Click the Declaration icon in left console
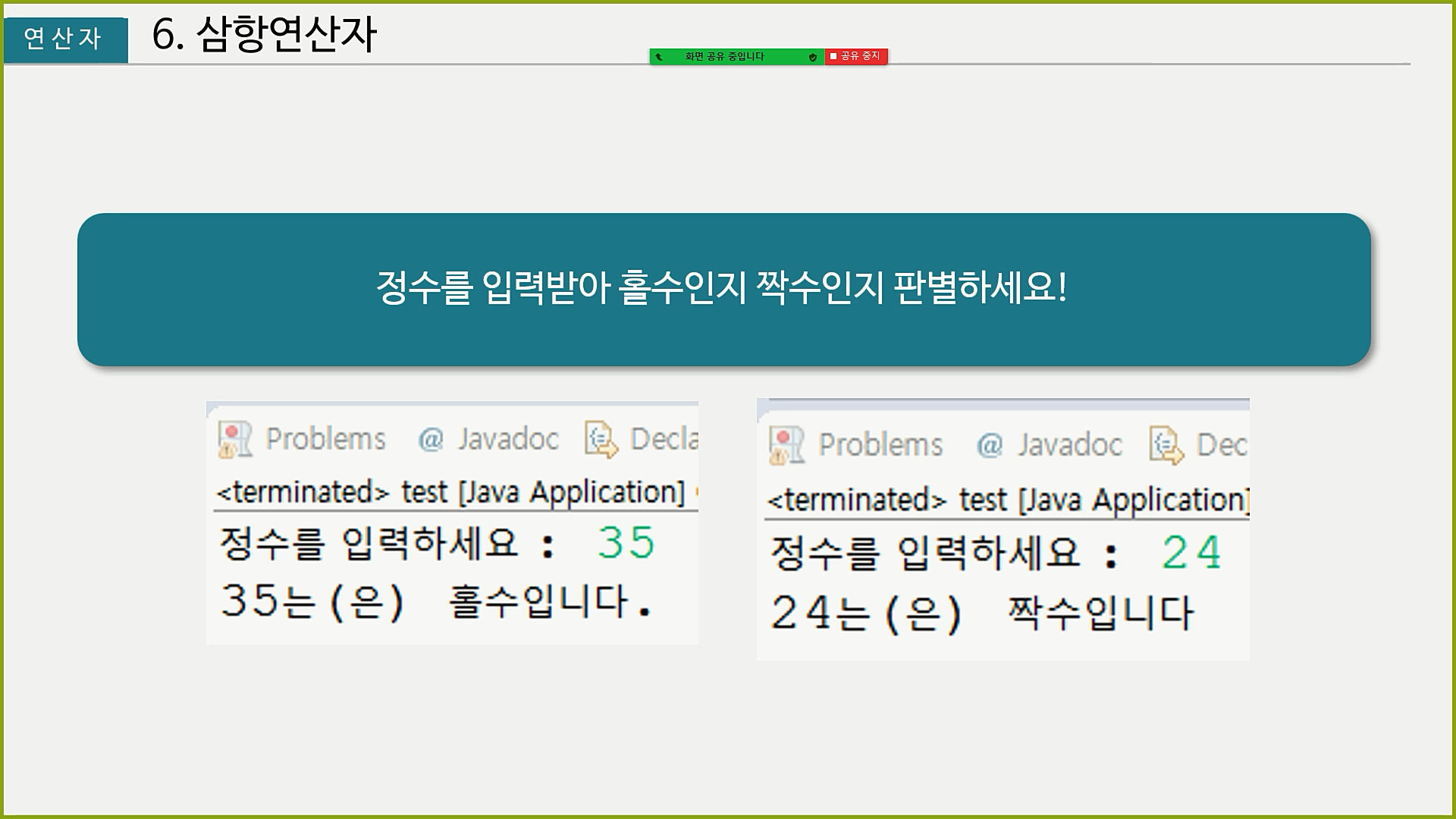 [601, 440]
